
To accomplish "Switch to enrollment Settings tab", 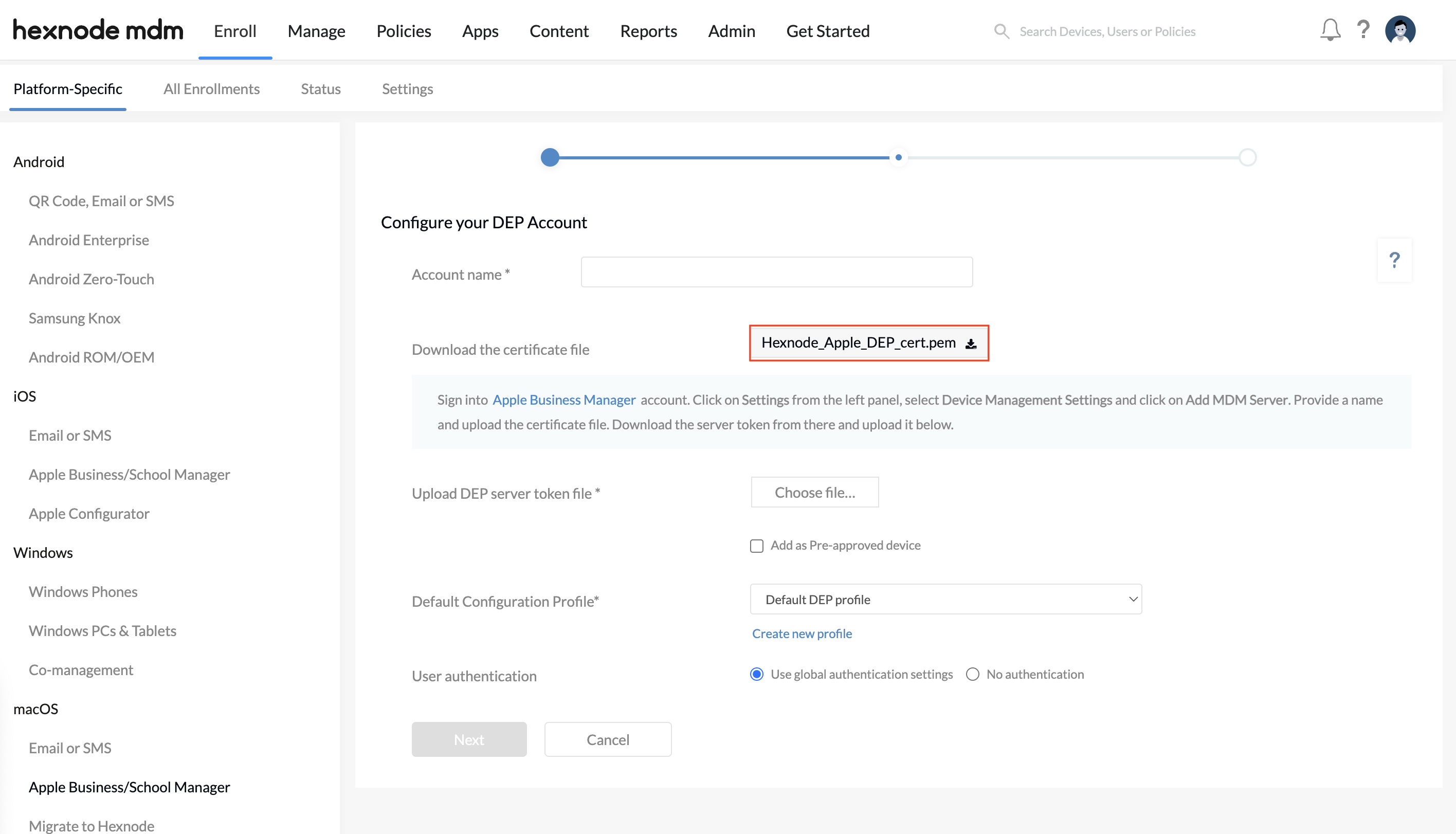I will click(407, 89).
